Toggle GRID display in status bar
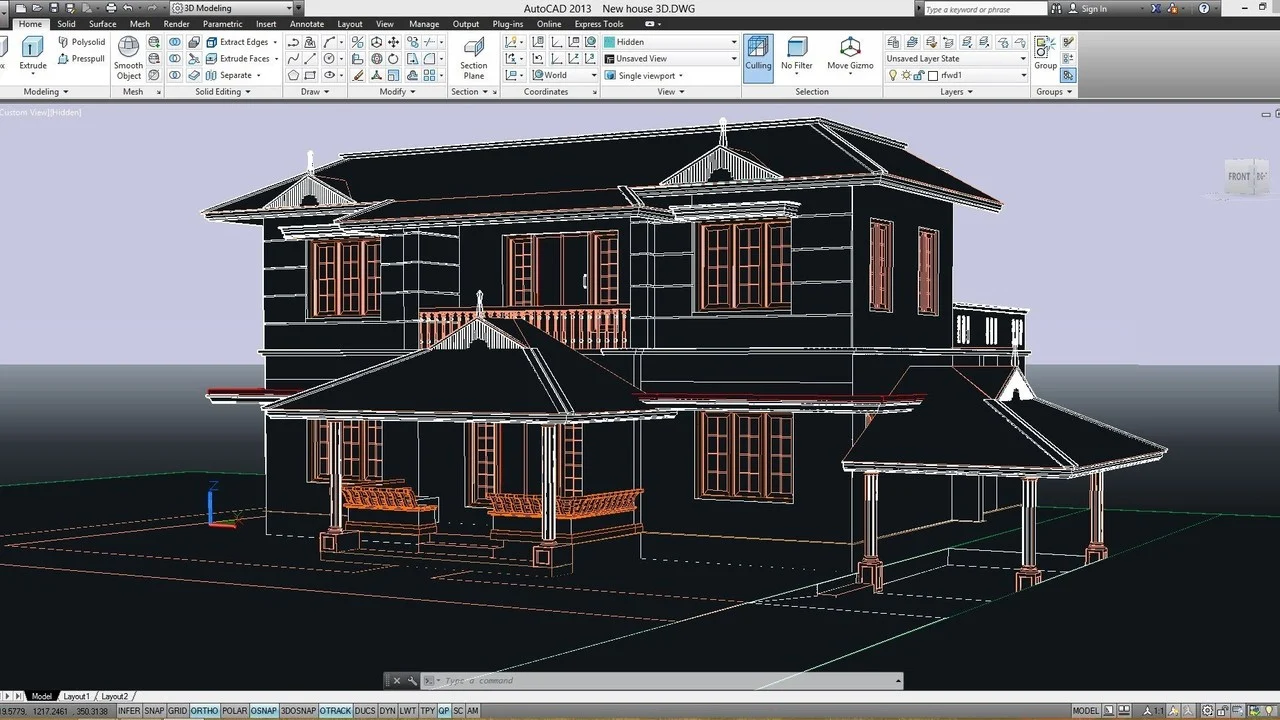The height and width of the screenshot is (720, 1280). click(x=177, y=711)
